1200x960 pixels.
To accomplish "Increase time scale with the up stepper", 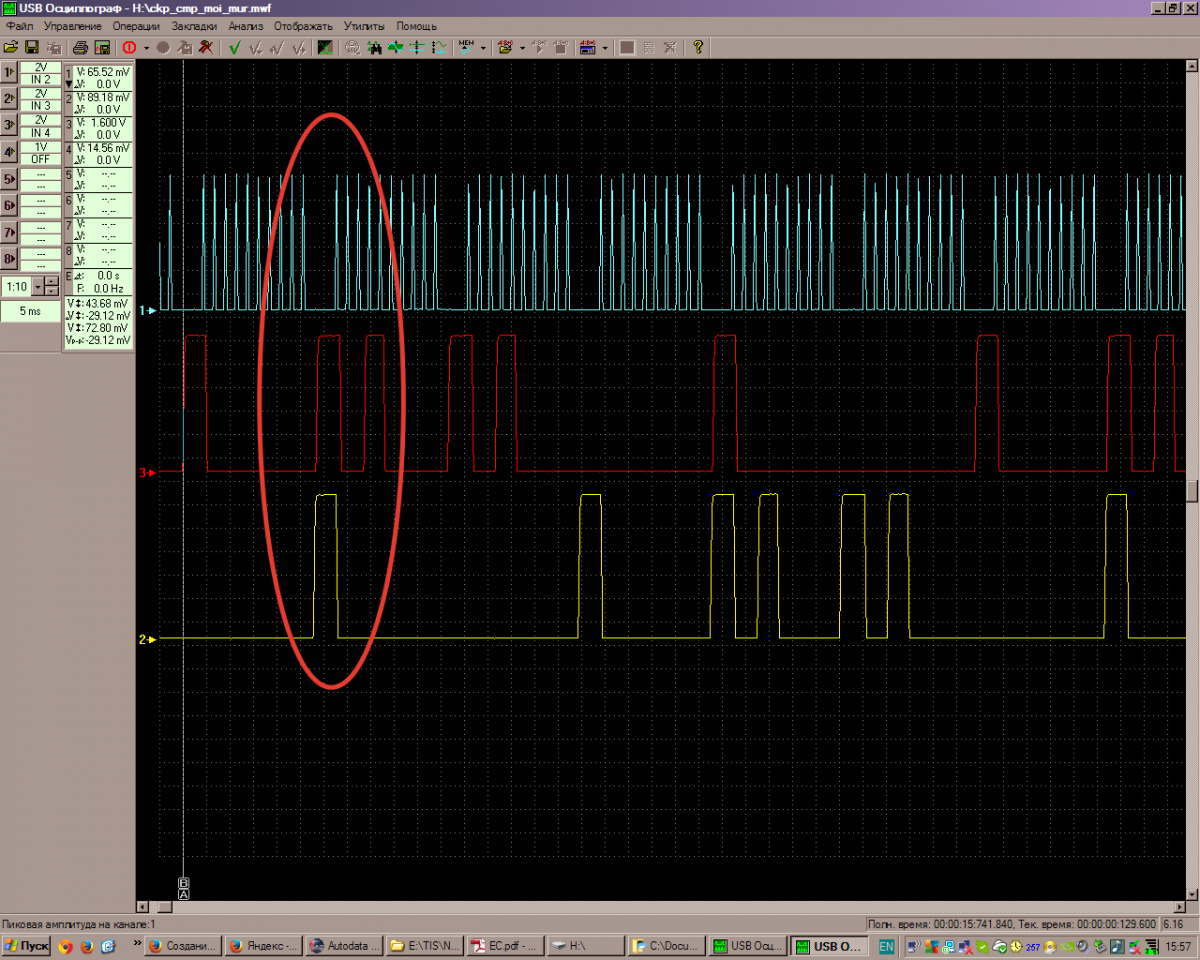I will (x=52, y=283).
